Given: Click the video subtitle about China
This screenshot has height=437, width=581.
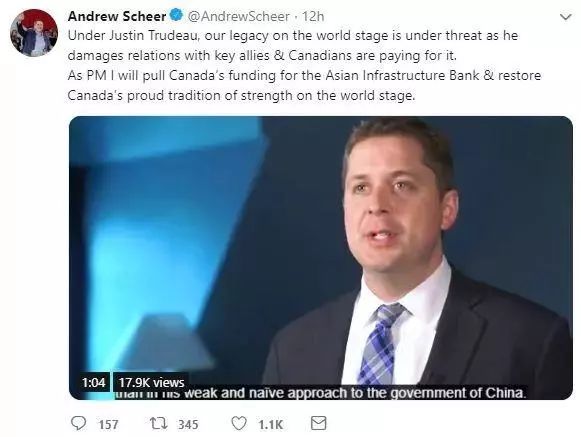Looking at the screenshot, I should coord(321,393).
